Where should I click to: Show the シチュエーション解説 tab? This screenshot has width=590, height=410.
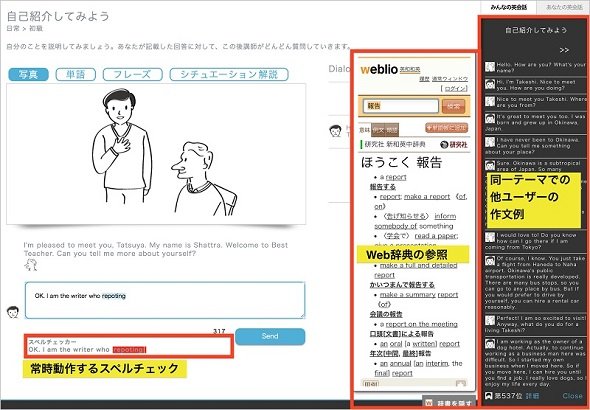point(229,74)
